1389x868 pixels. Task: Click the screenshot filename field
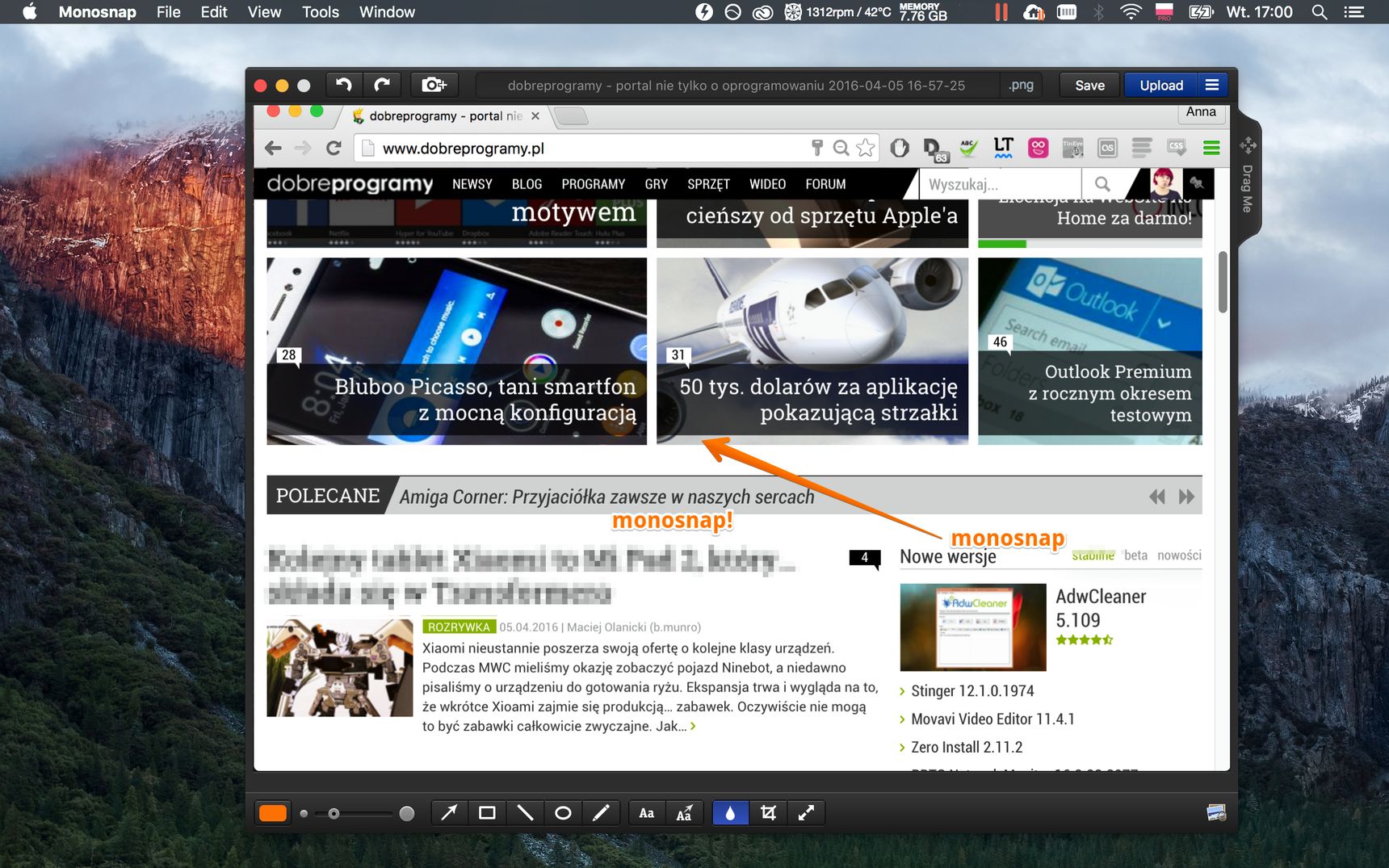pos(736,85)
